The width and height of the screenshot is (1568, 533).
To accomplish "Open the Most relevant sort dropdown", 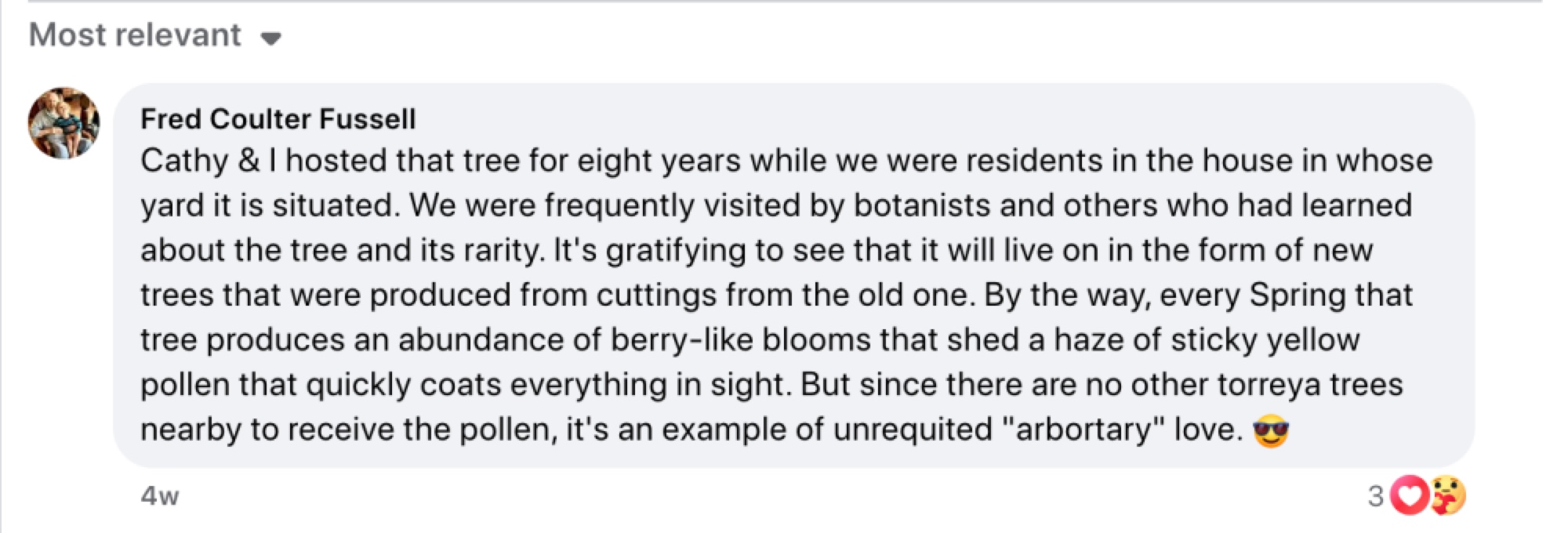I will pos(136,35).
